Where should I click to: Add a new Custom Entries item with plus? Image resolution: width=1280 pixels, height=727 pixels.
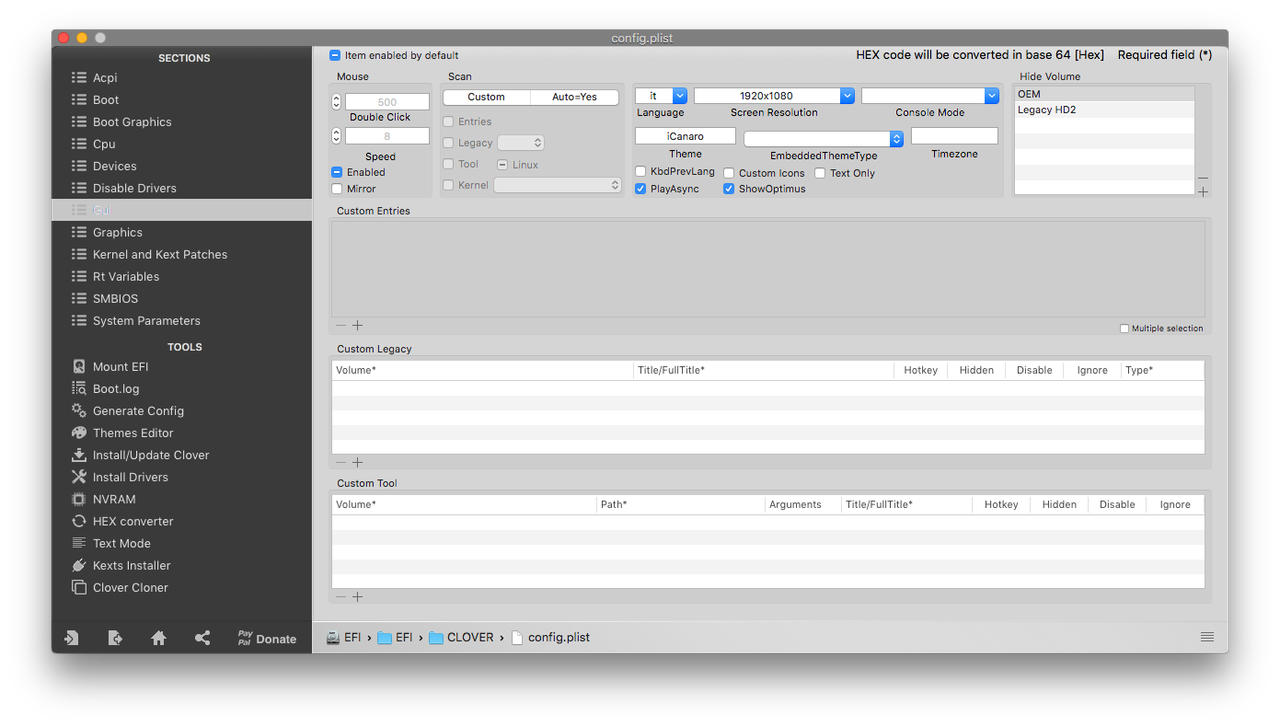point(357,325)
